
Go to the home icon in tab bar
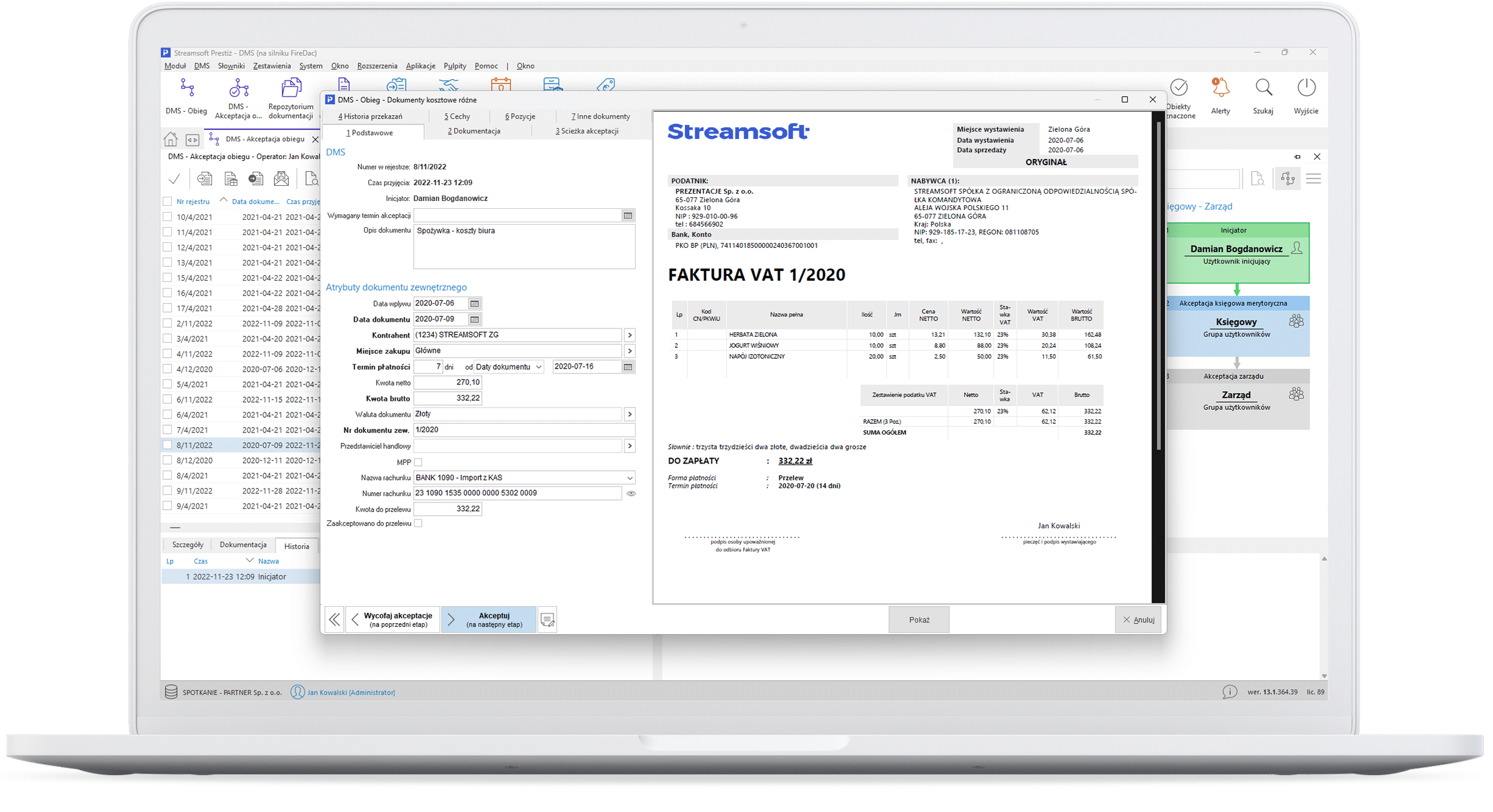pos(171,139)
